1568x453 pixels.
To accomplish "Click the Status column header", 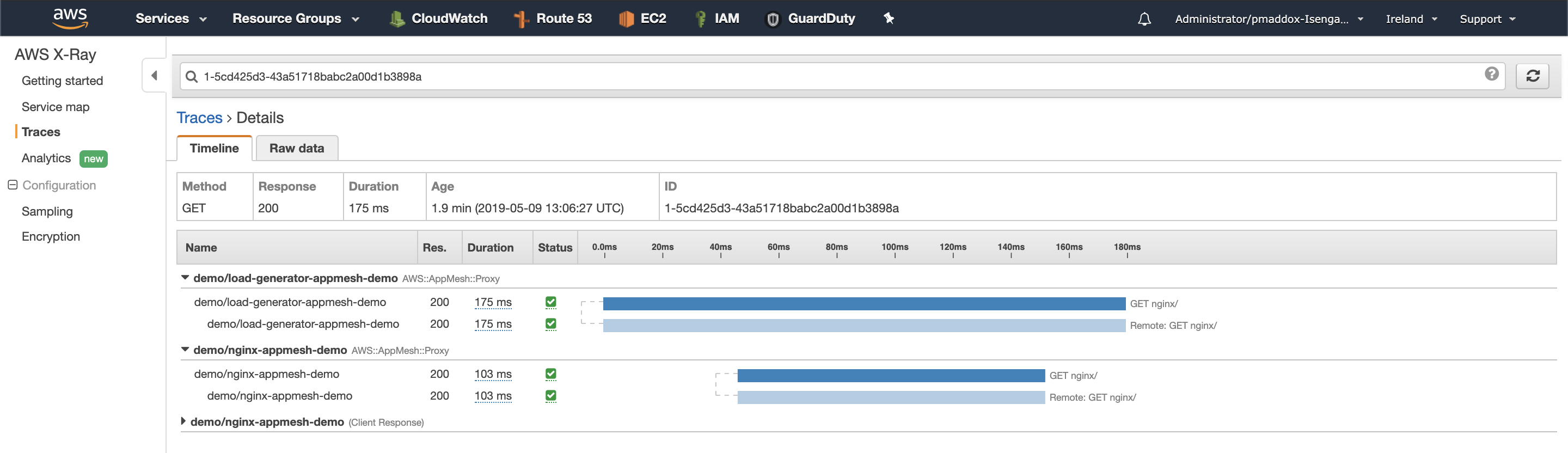I will tap(555, 248).
